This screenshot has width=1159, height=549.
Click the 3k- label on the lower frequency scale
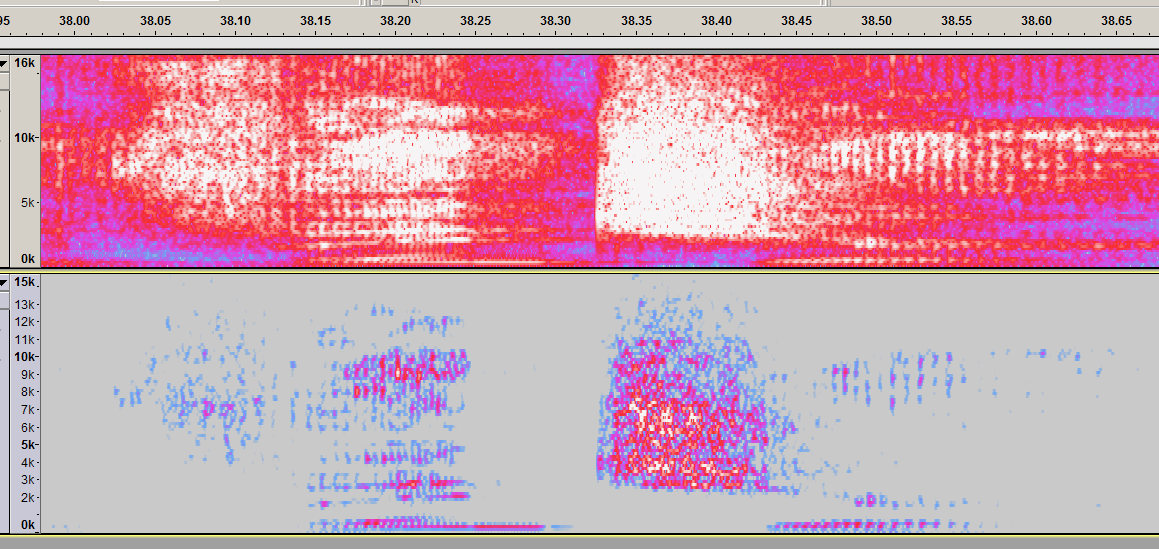[x=30, y=480]
